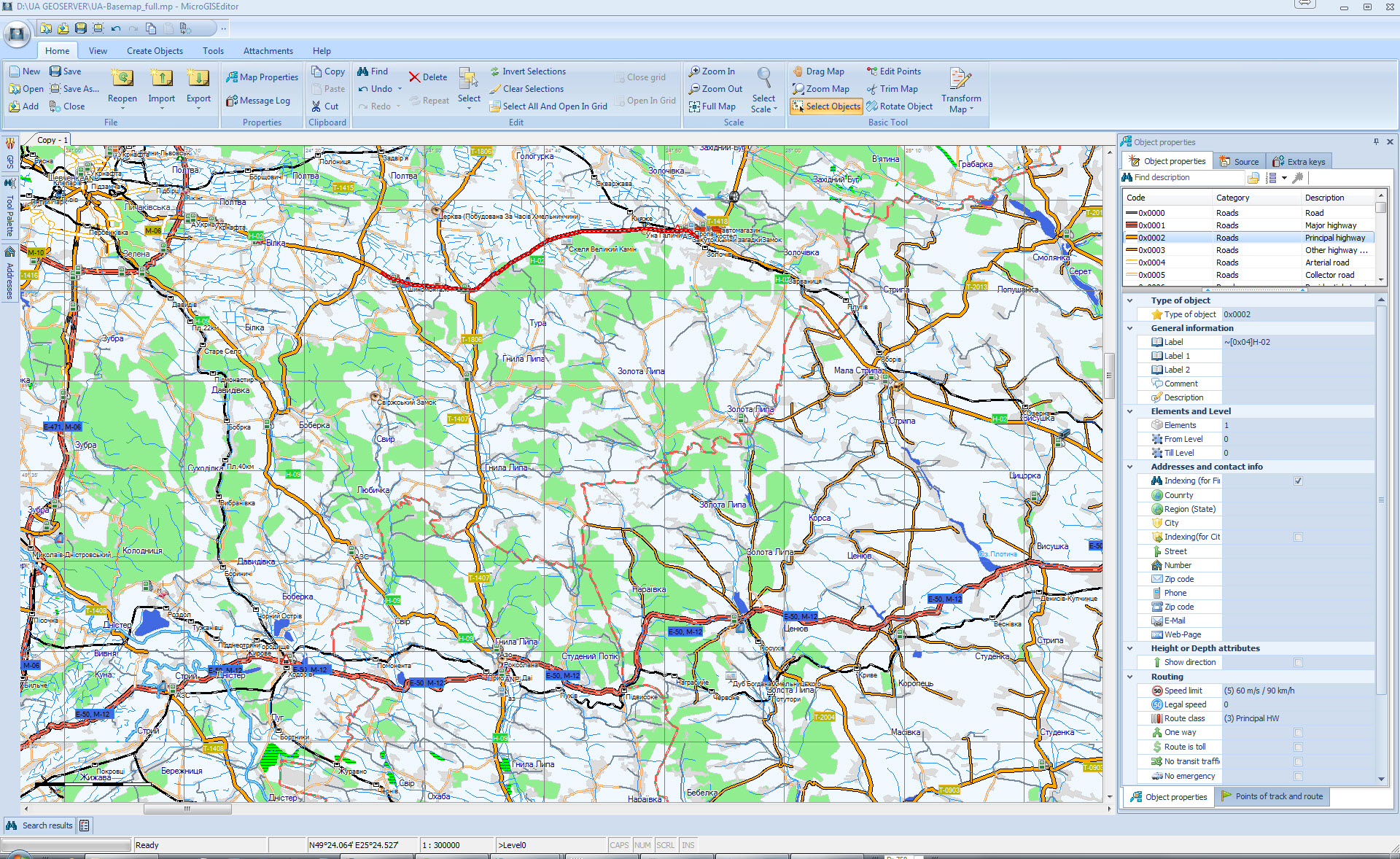Enable the One way checkbox
1400x859 pixels.
point(1298,733)
